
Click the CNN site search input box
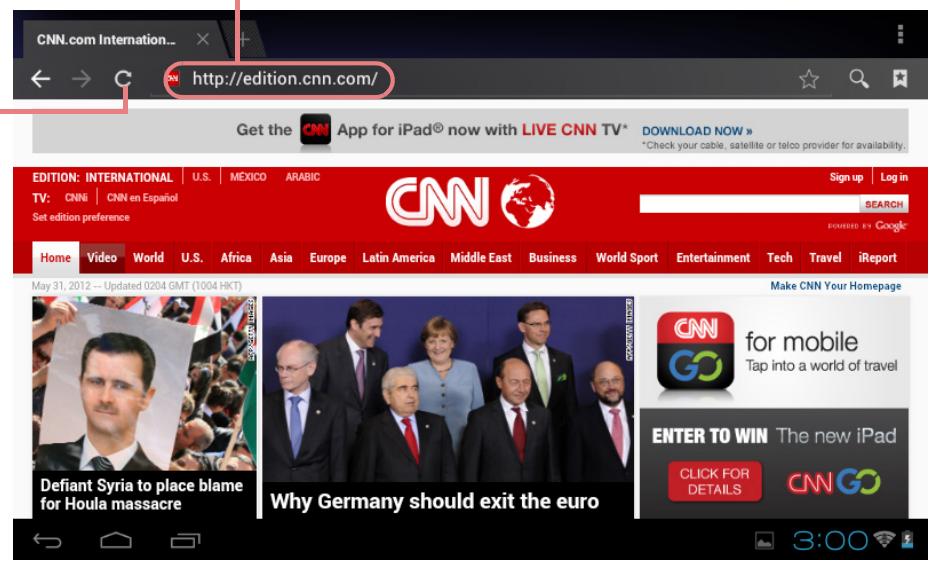pos(749,204)
